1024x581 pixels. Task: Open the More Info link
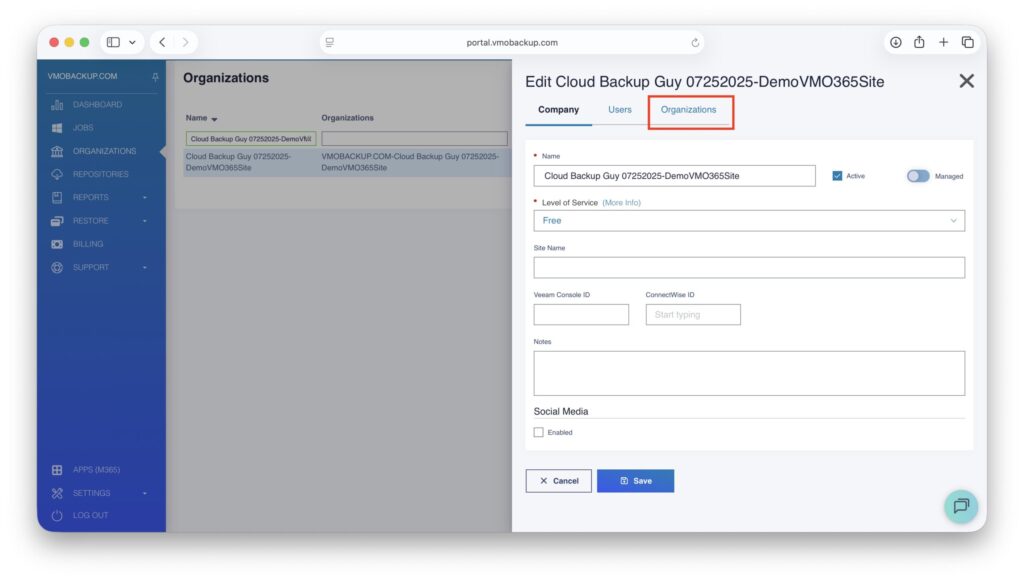(x=621, y=203)
